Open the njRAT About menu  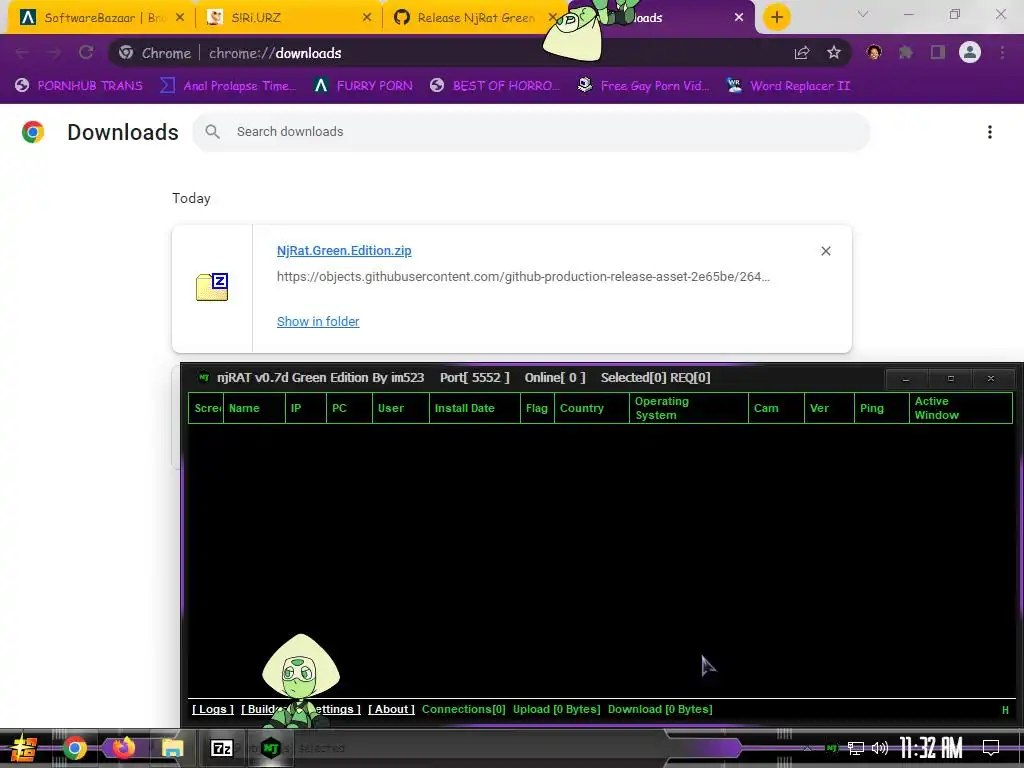point(391,709)
